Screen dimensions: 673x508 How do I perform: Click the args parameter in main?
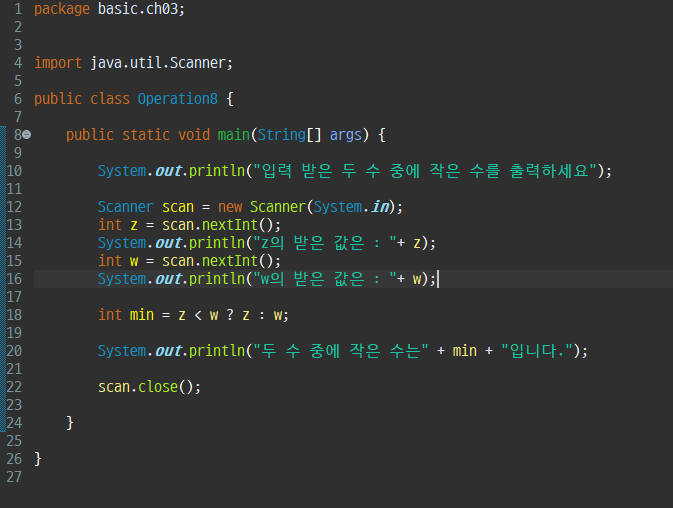(346, 135)
